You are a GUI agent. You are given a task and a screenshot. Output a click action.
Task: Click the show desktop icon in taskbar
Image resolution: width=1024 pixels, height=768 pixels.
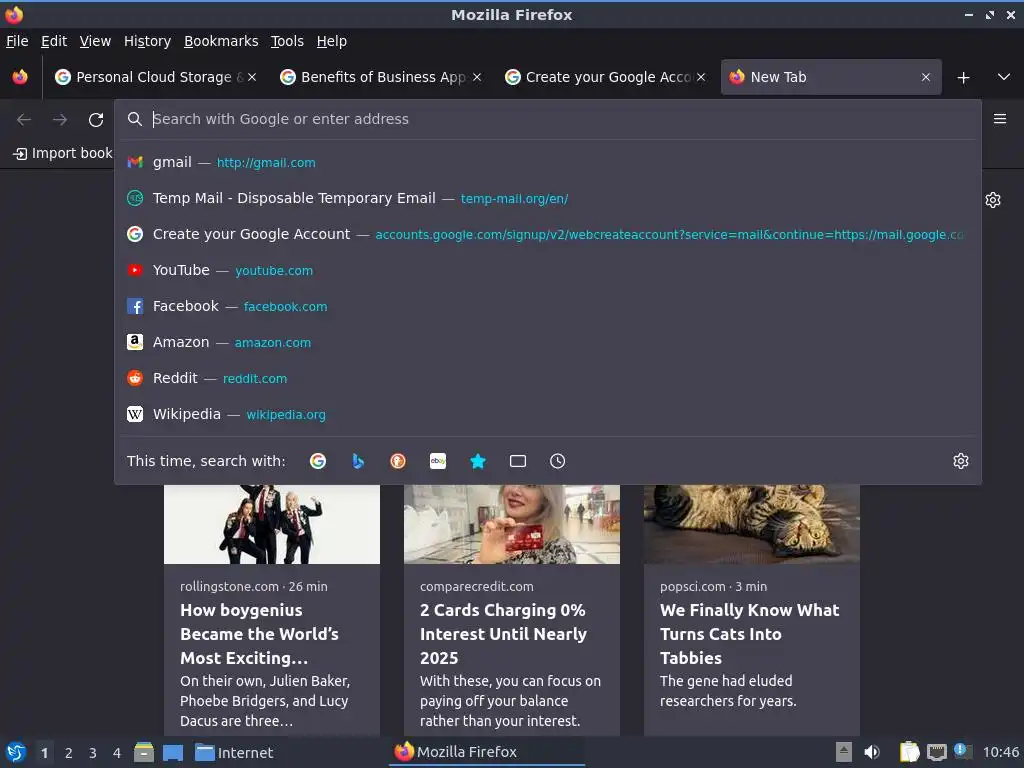(x=172, y=753)
